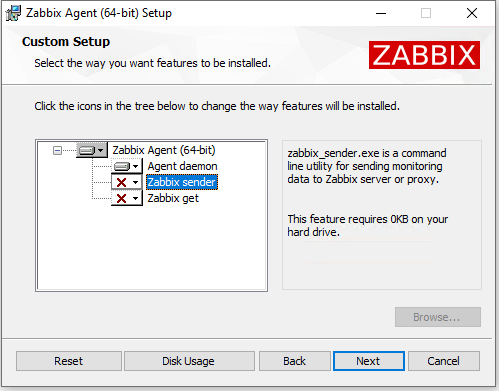This screenshot has width=499, height=391.
Task: Select the Zabbix Agent (64-bit) tree label
Action: pyautogui.click(x=164, y=150)
